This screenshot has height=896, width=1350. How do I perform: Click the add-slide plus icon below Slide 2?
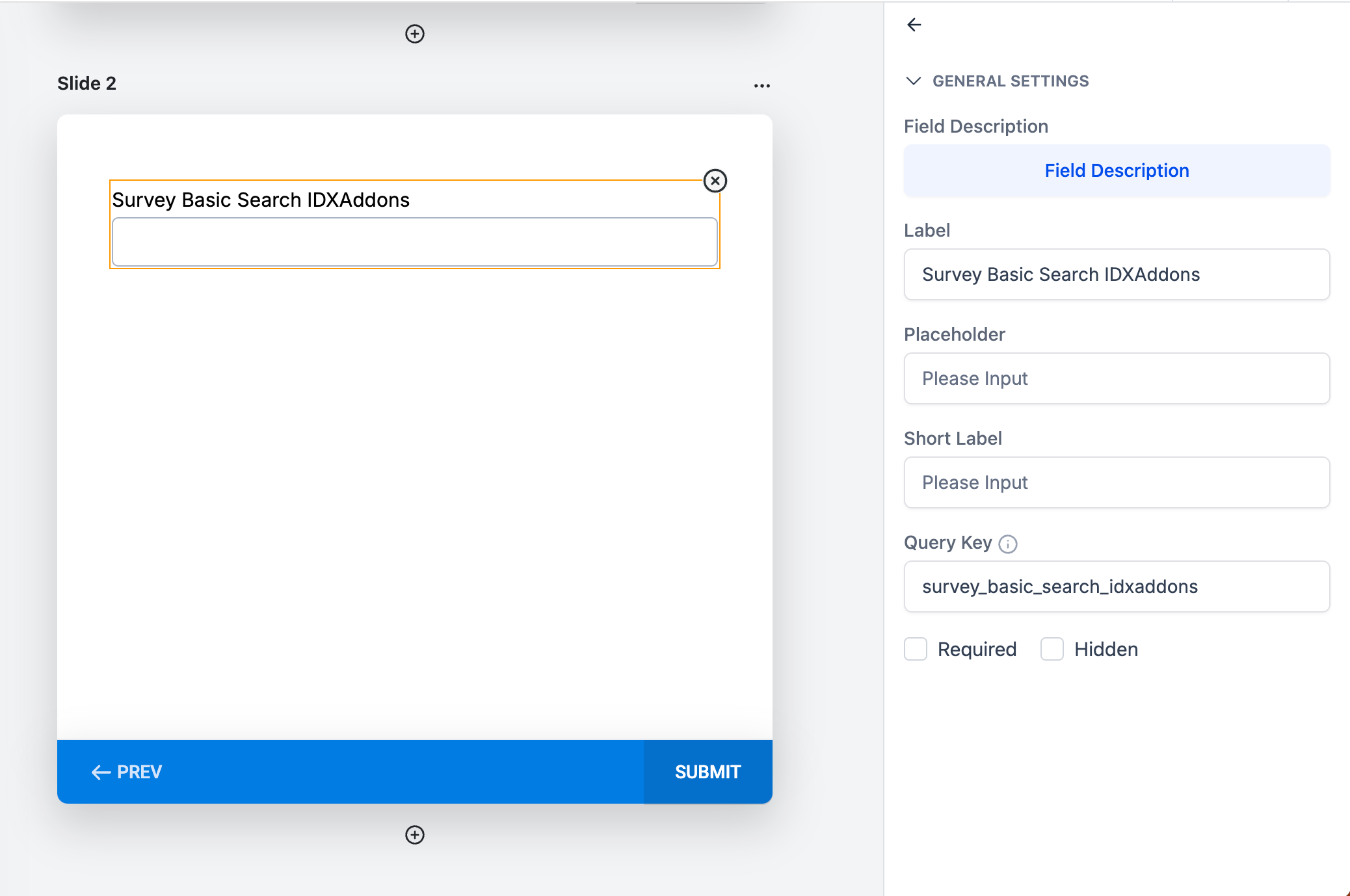(x=415, y=835)
